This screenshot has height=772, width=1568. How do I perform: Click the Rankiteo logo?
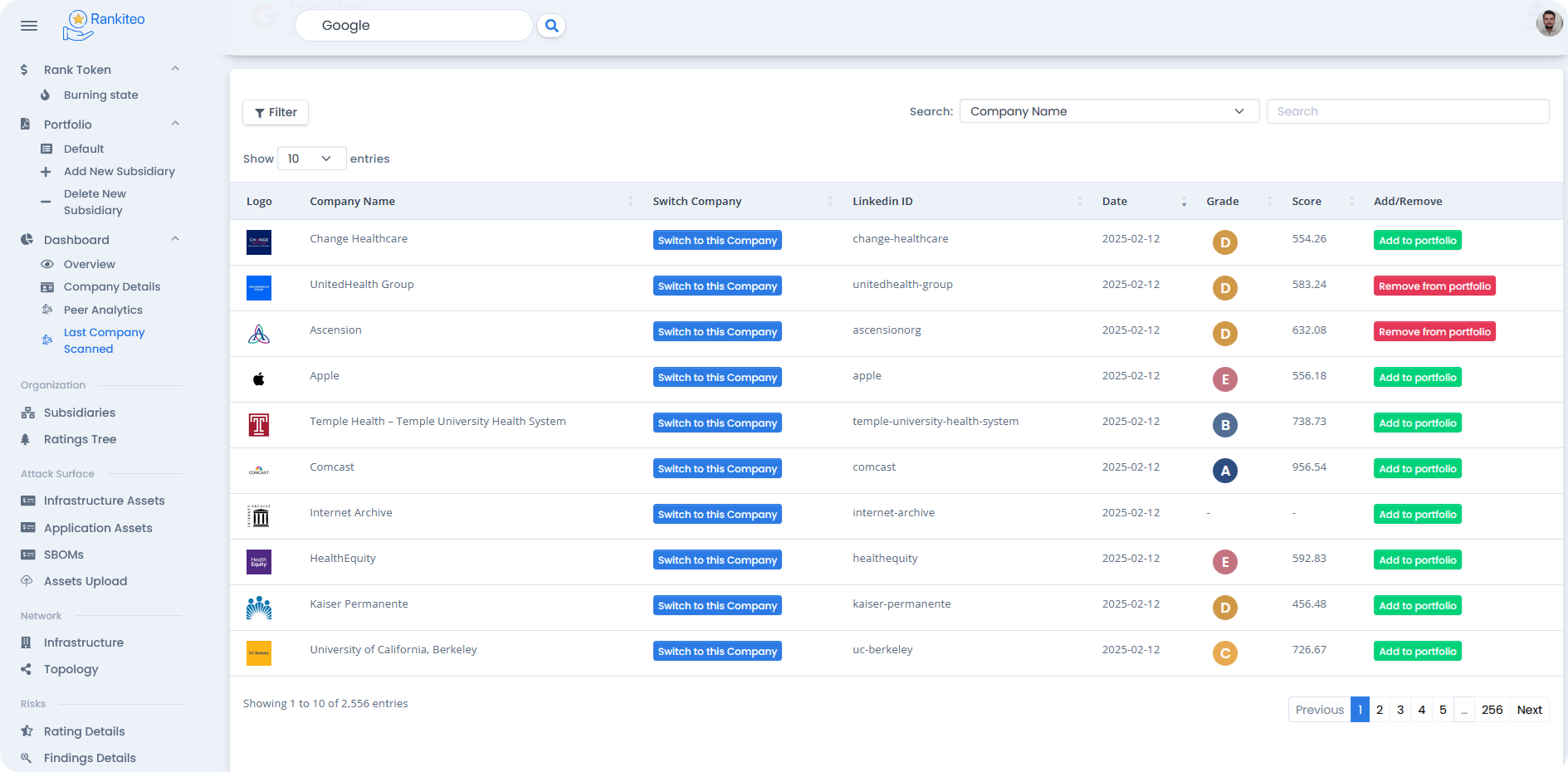(104, 25)
